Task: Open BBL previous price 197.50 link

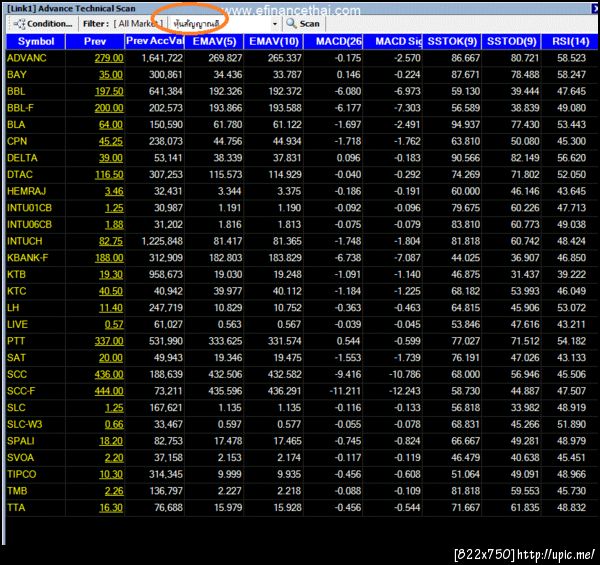Action: [x=109, y=91]
